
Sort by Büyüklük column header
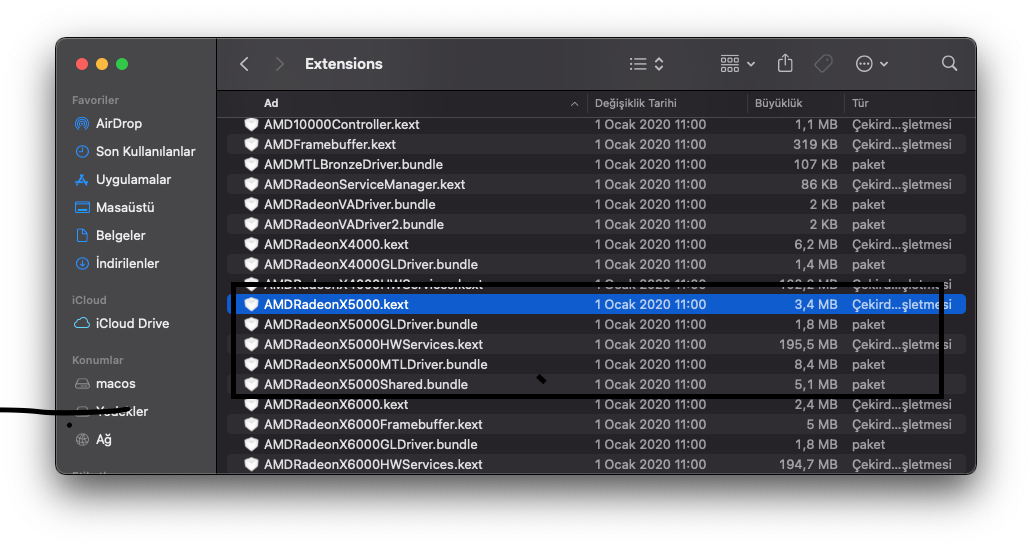pyautogui.click(x=778, y=103)
